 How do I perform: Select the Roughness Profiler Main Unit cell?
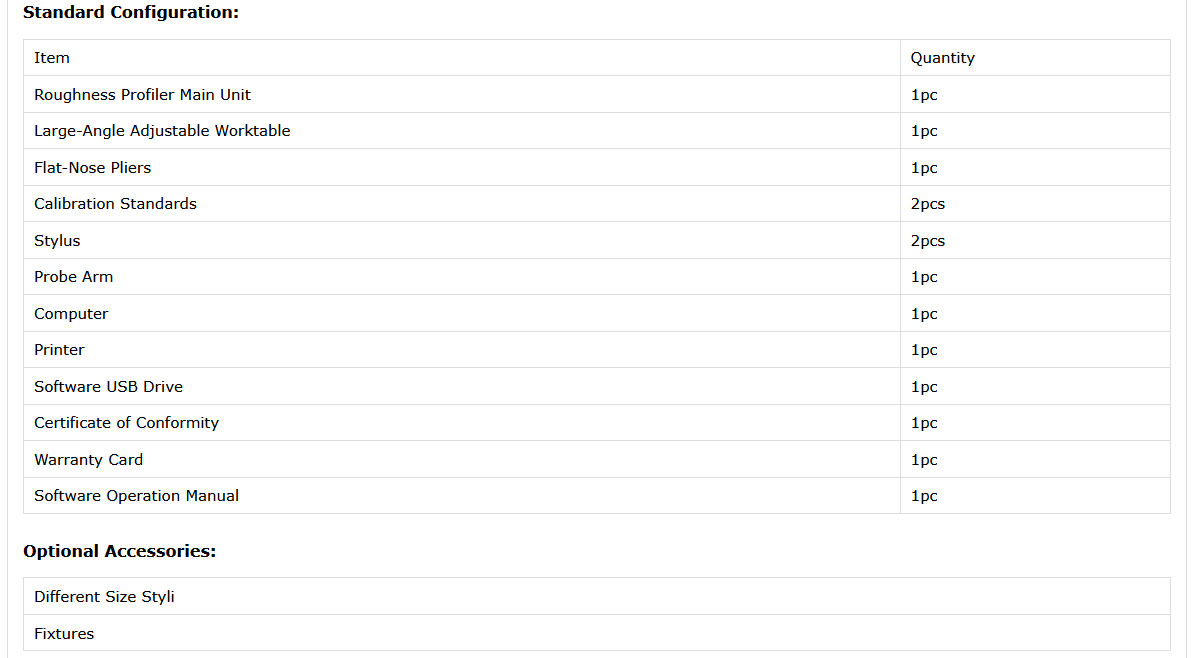pyautogui.click(x=142, y=95)
